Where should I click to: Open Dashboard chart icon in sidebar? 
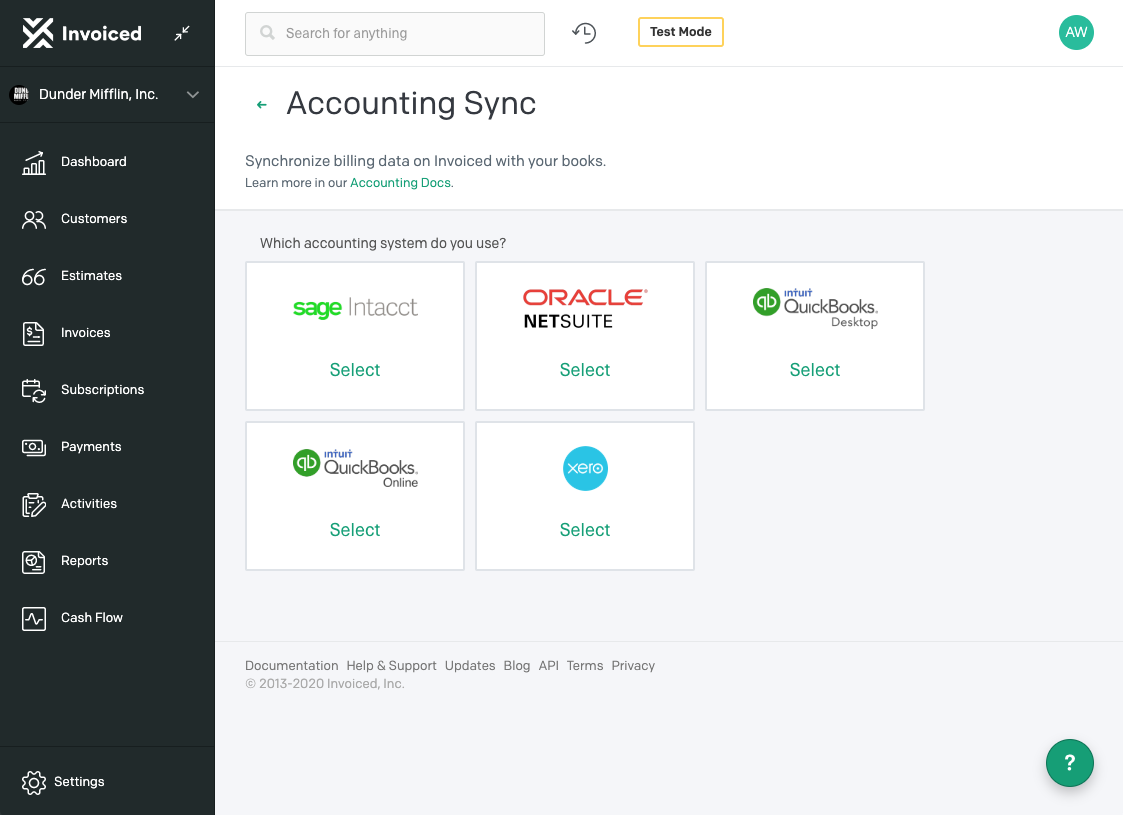[x=34, y=163]
